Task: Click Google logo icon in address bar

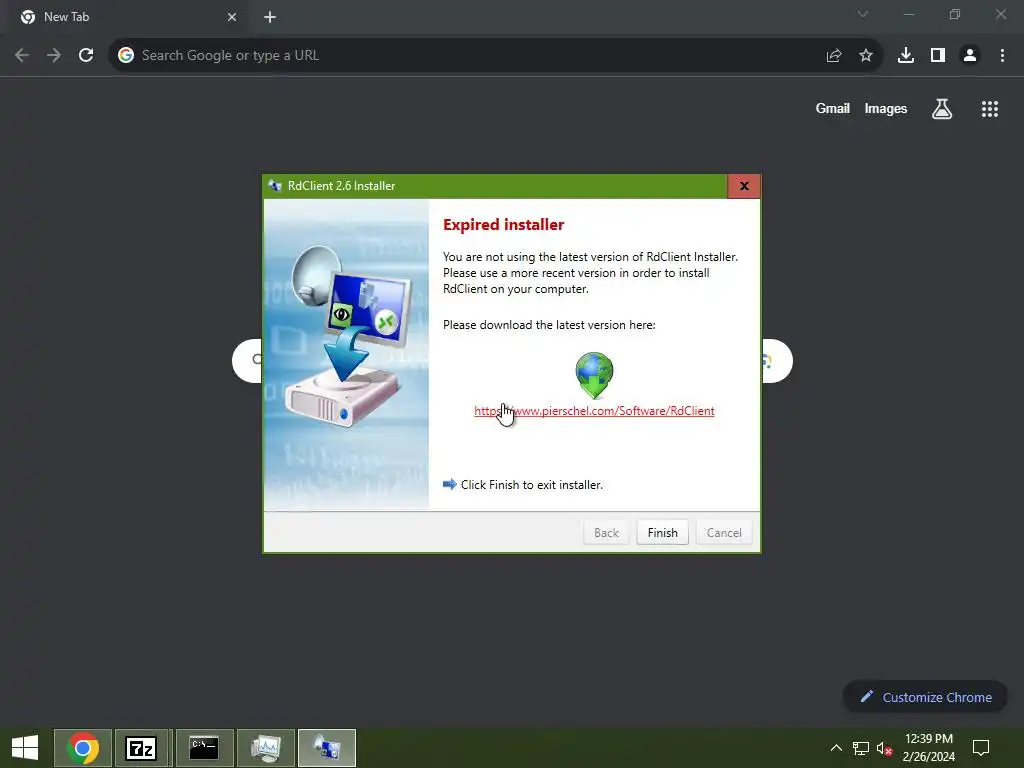Action: (x=126, y=56)
